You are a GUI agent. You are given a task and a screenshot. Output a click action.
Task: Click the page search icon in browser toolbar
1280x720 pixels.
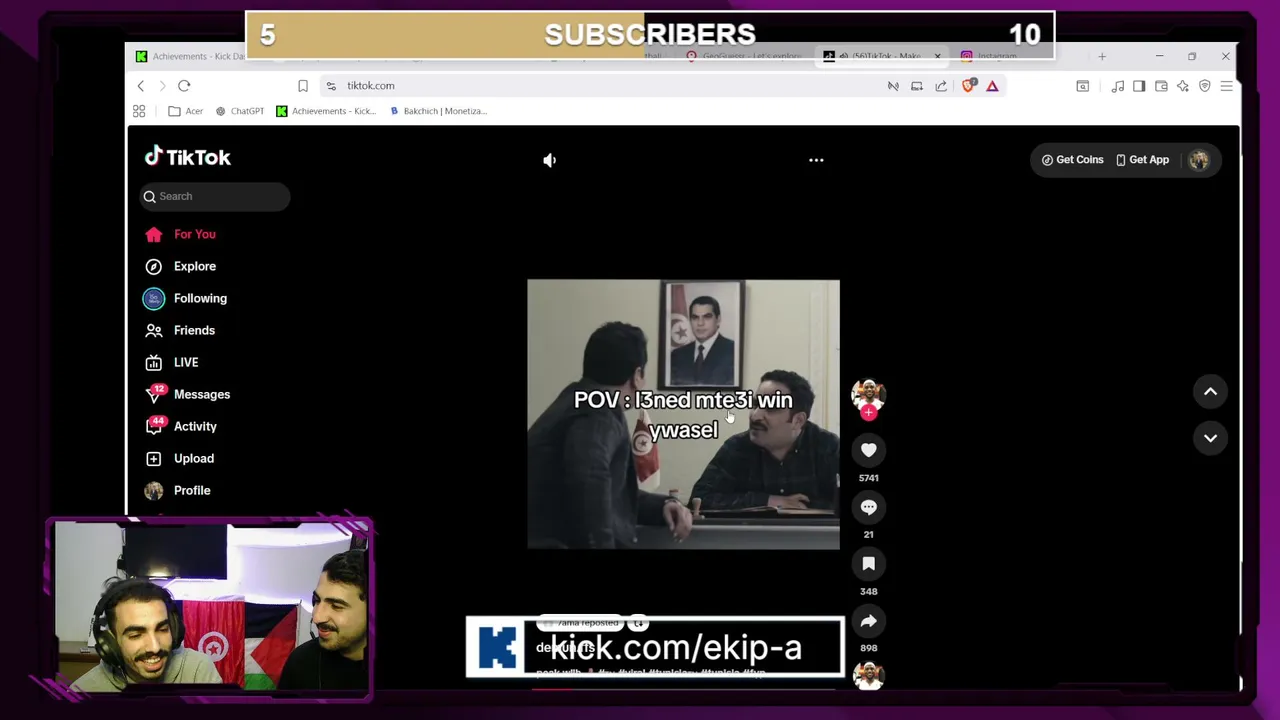click(1082, 86)
